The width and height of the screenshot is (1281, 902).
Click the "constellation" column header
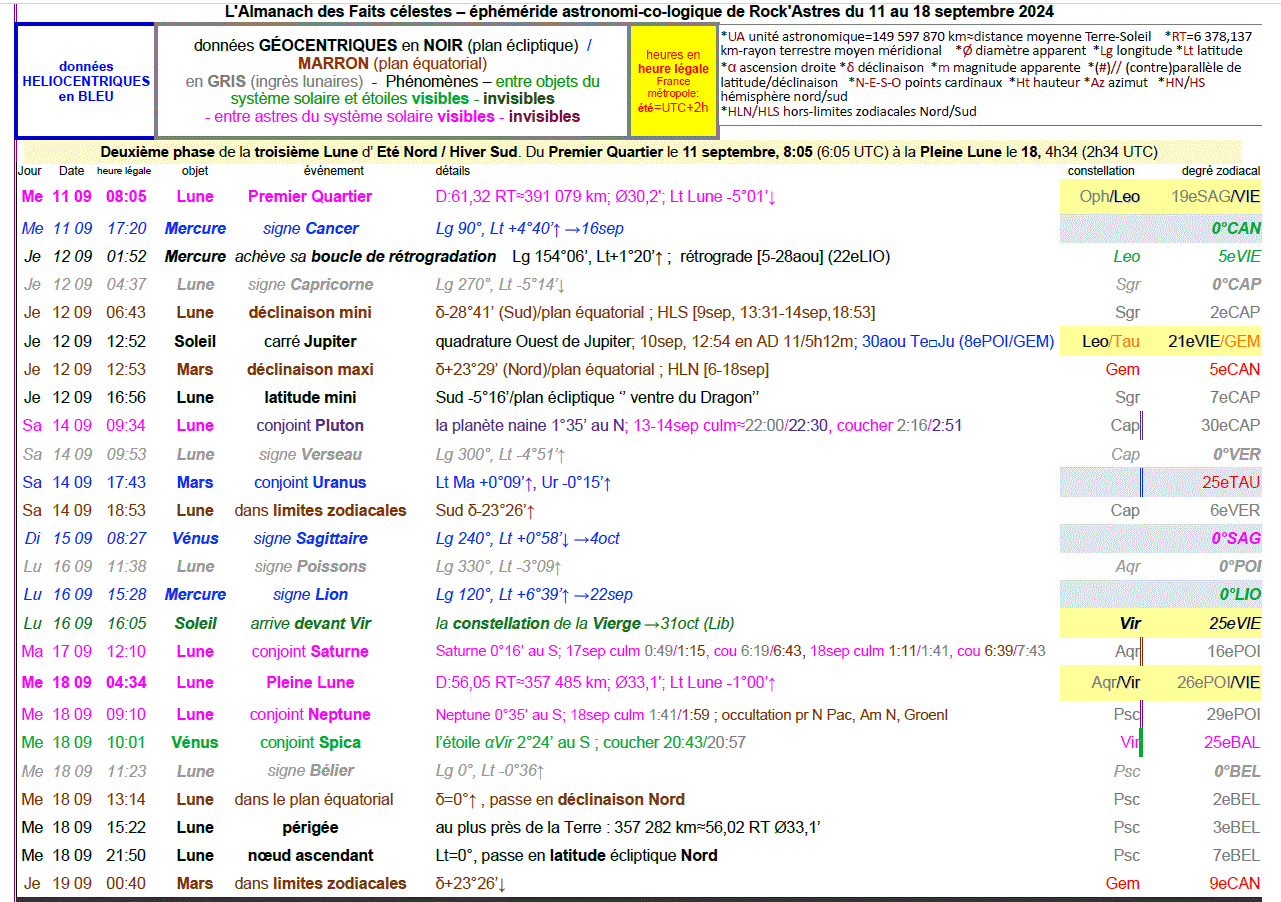coord(1100,171)
